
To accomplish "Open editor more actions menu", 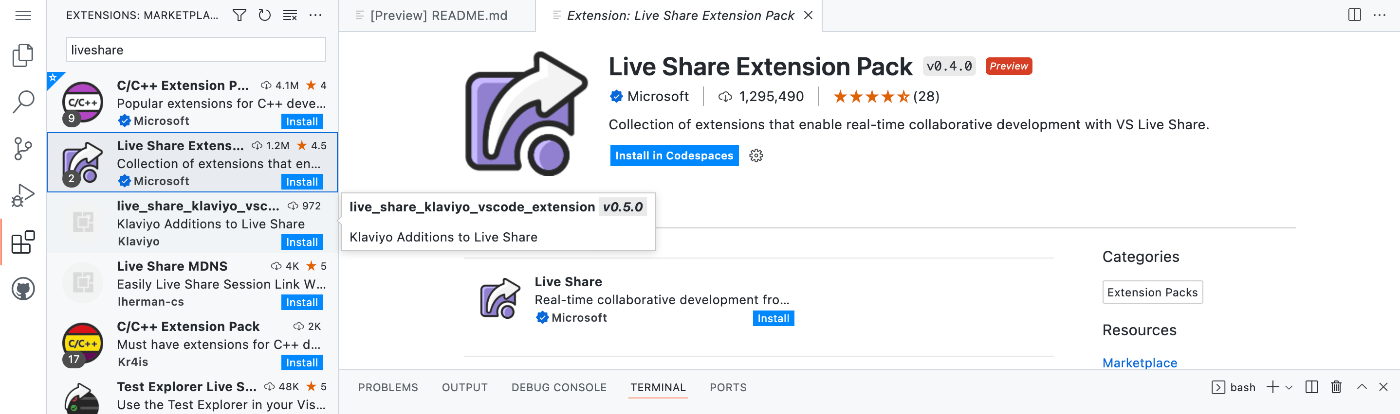I will (1380, 15).
